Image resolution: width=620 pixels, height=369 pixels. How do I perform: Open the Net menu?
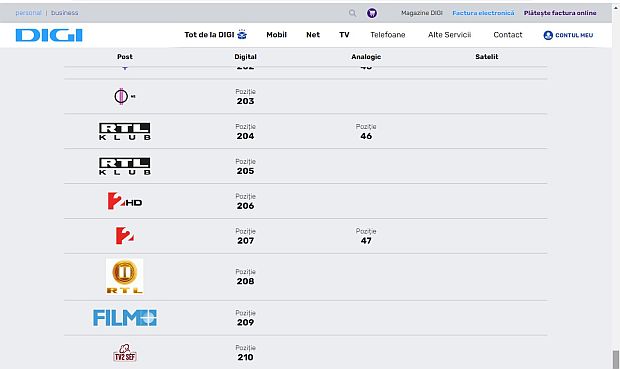point(313,35)
